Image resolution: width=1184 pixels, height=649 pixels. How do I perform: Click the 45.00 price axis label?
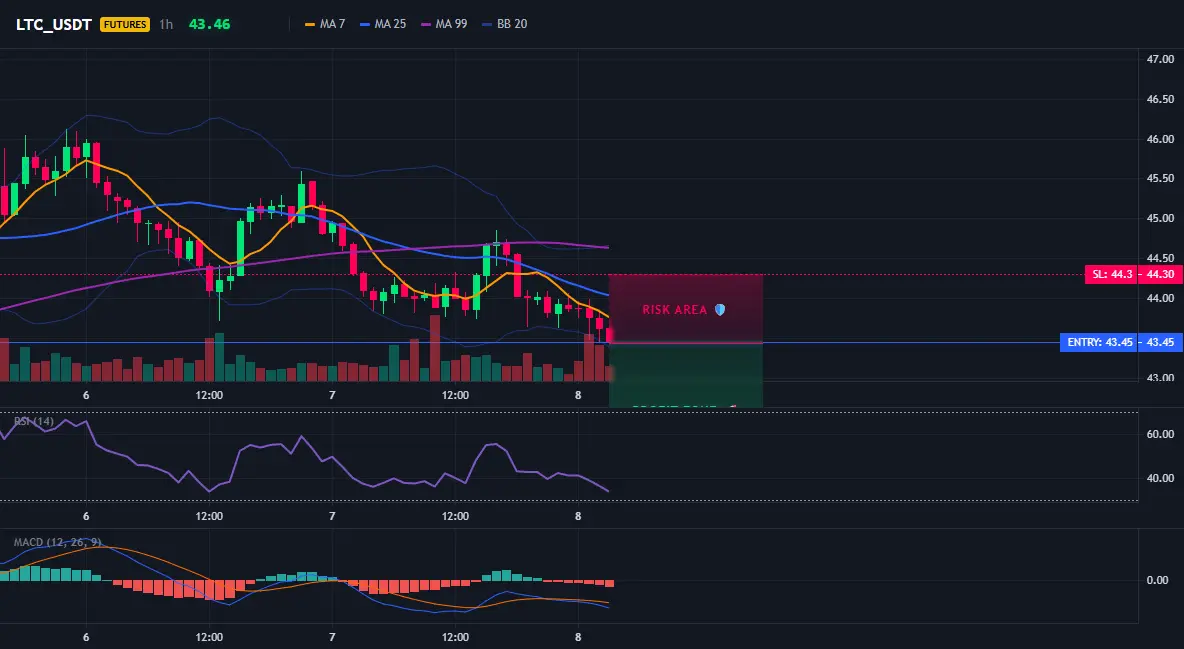coord(1160,218)
